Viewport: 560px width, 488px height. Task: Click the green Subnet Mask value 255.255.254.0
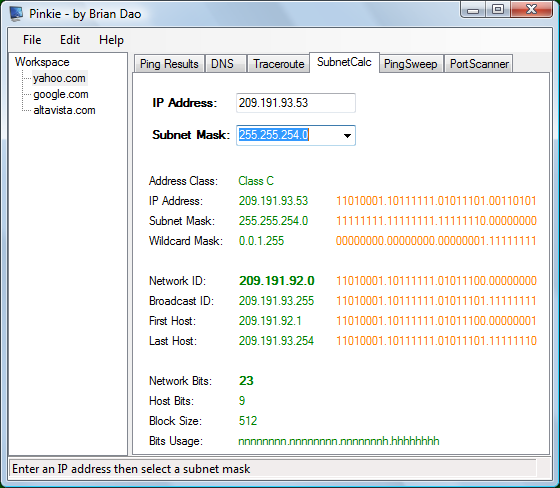click(273, 221)
